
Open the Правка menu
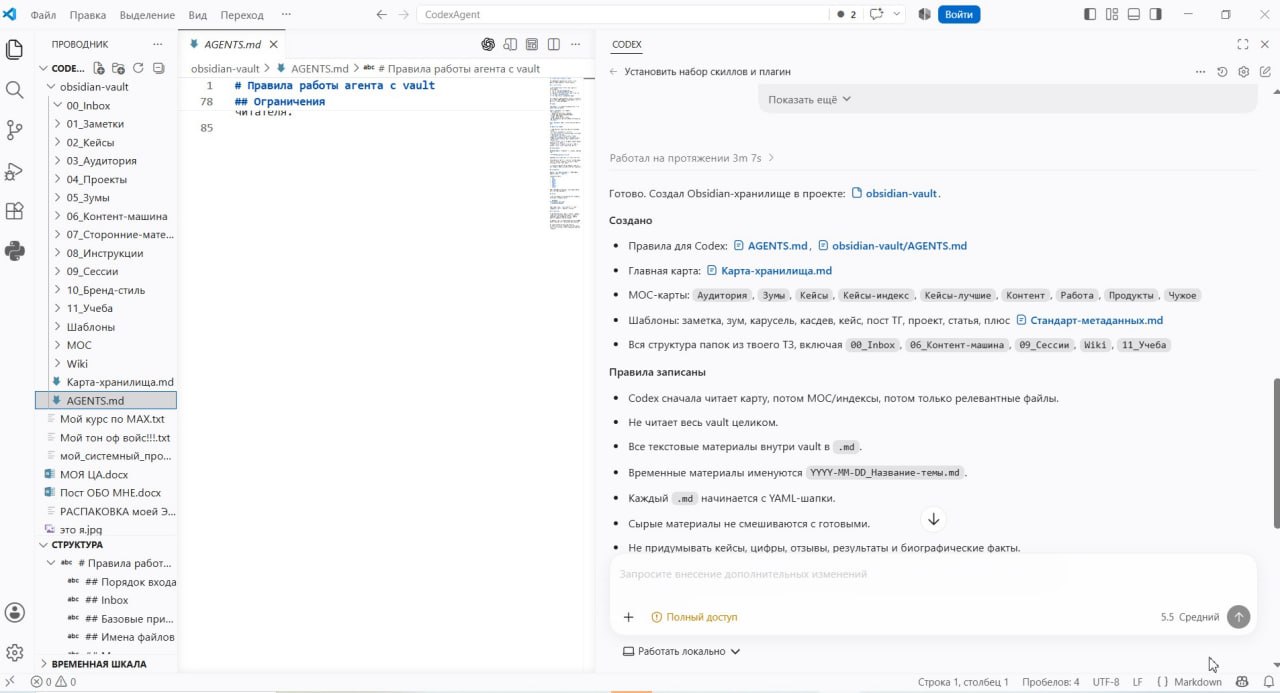pos(88,15)
